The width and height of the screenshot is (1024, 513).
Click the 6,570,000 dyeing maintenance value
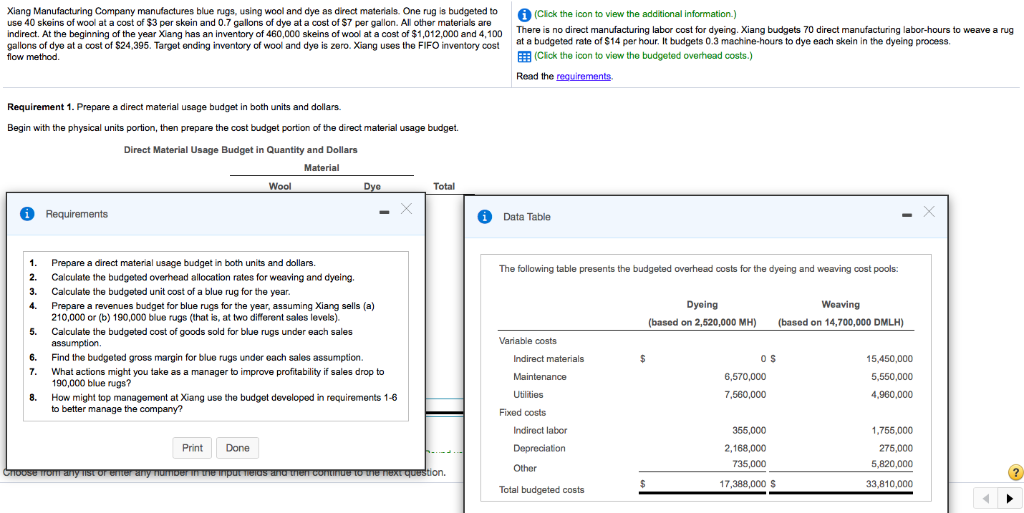(745, 377)
